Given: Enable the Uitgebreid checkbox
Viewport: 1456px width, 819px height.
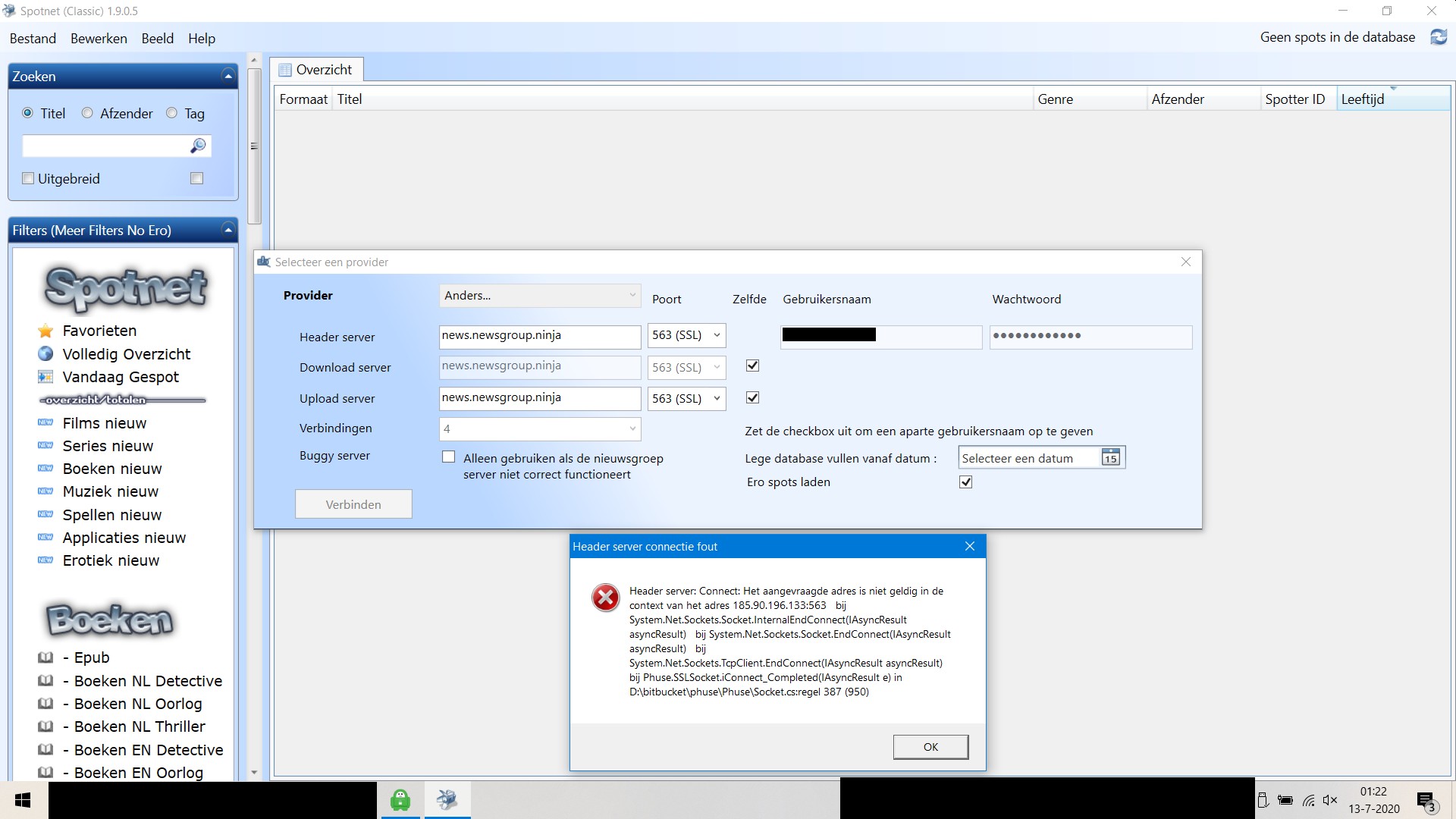Looking at the screenshot, I should click(28, 178).
